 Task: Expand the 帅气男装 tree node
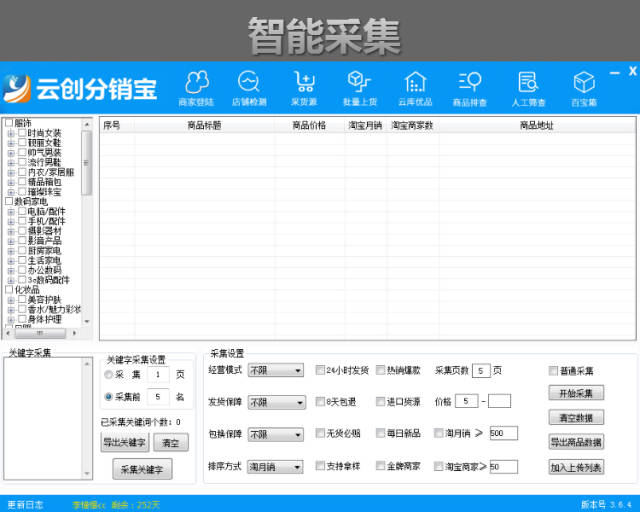tap(11, 152)
